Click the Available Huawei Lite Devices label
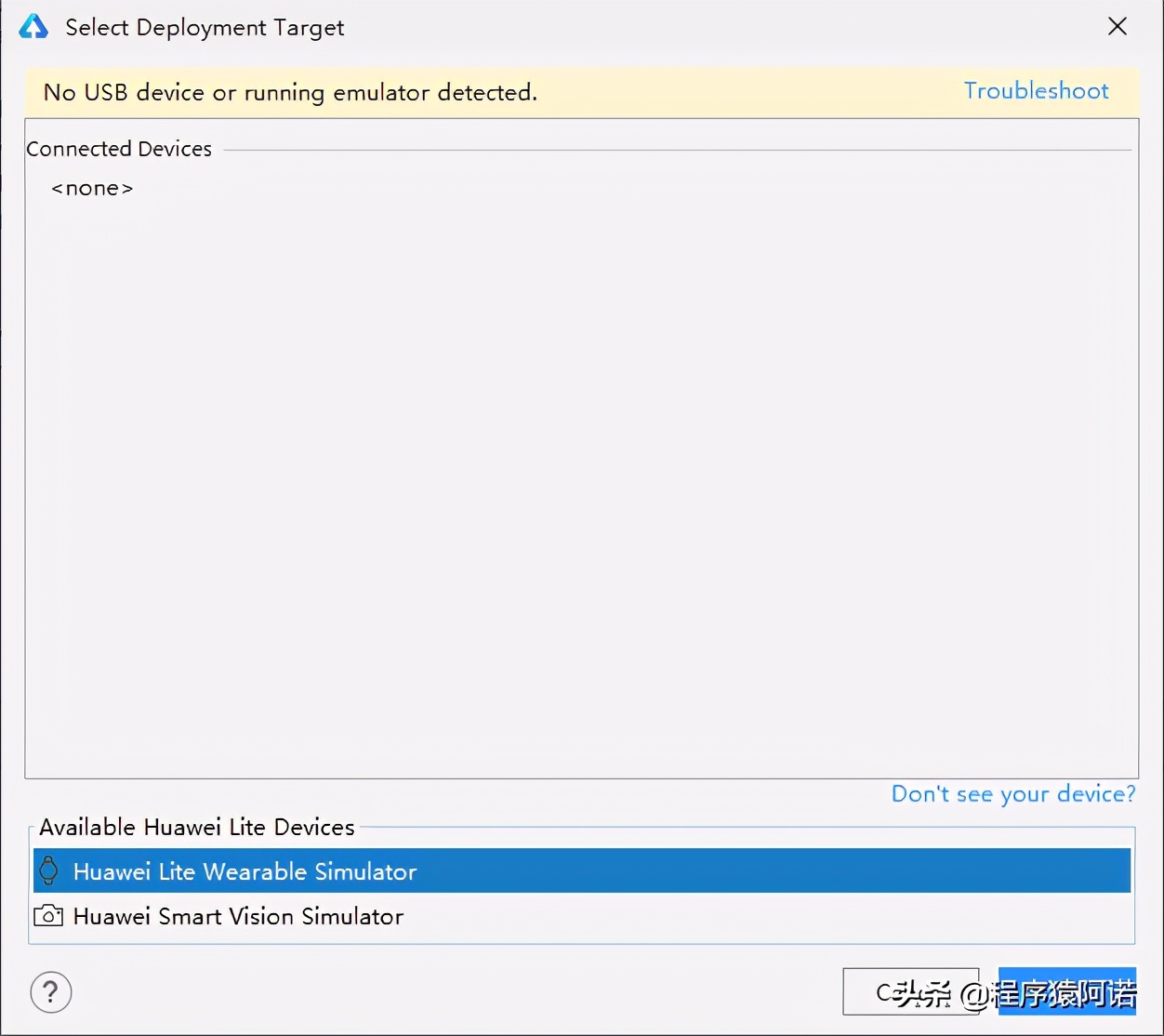1164x1036 pixels. (x=197, y=828)
